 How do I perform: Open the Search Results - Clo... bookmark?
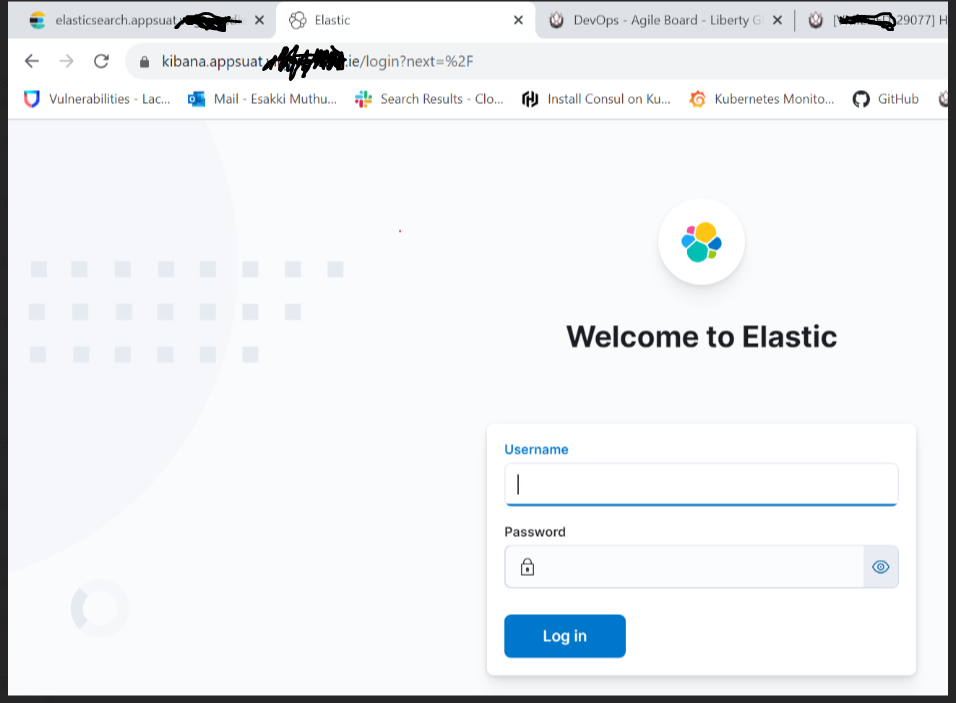point(430,99)
